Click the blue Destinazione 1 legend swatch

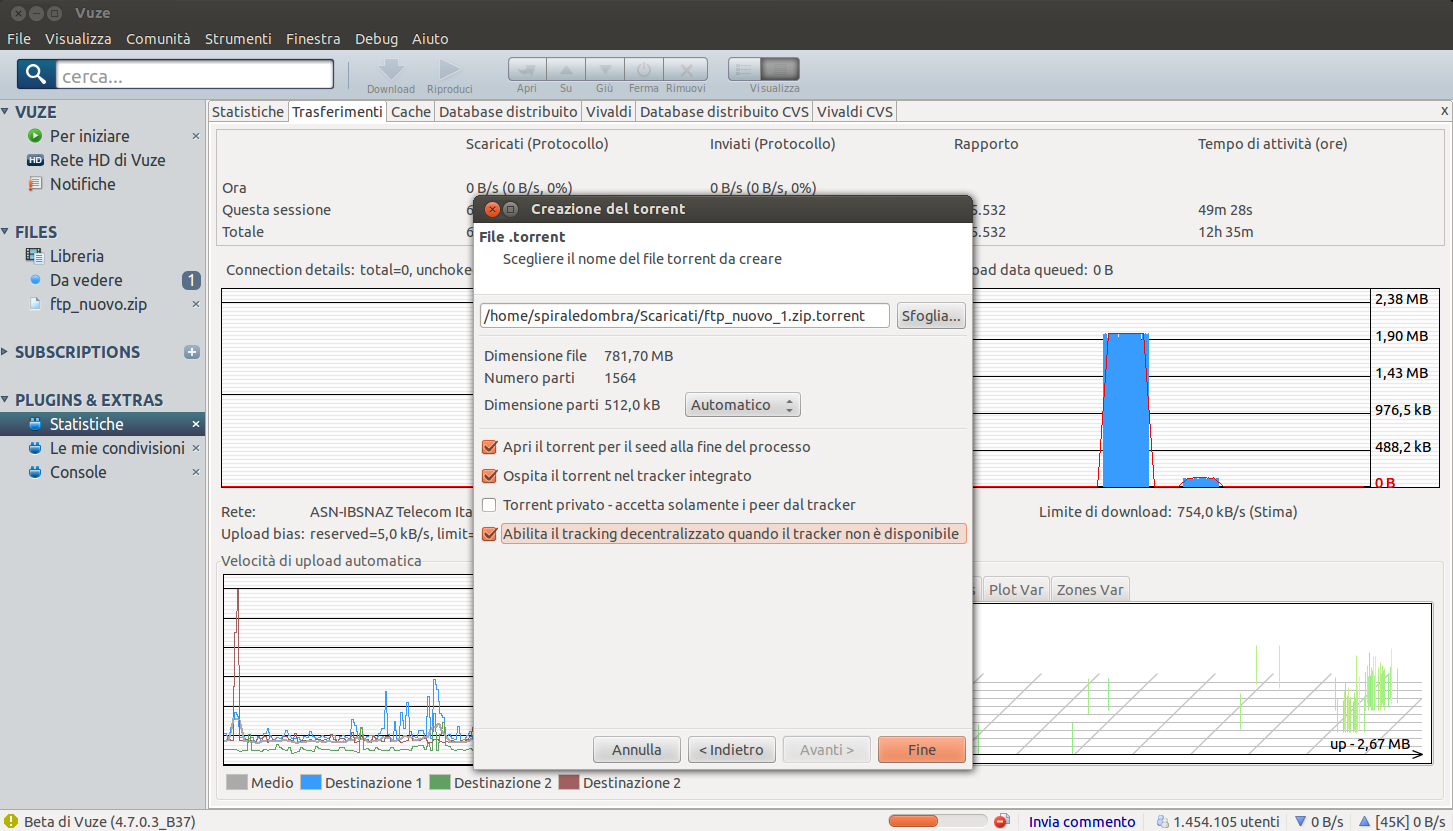(x=310, y=783)
